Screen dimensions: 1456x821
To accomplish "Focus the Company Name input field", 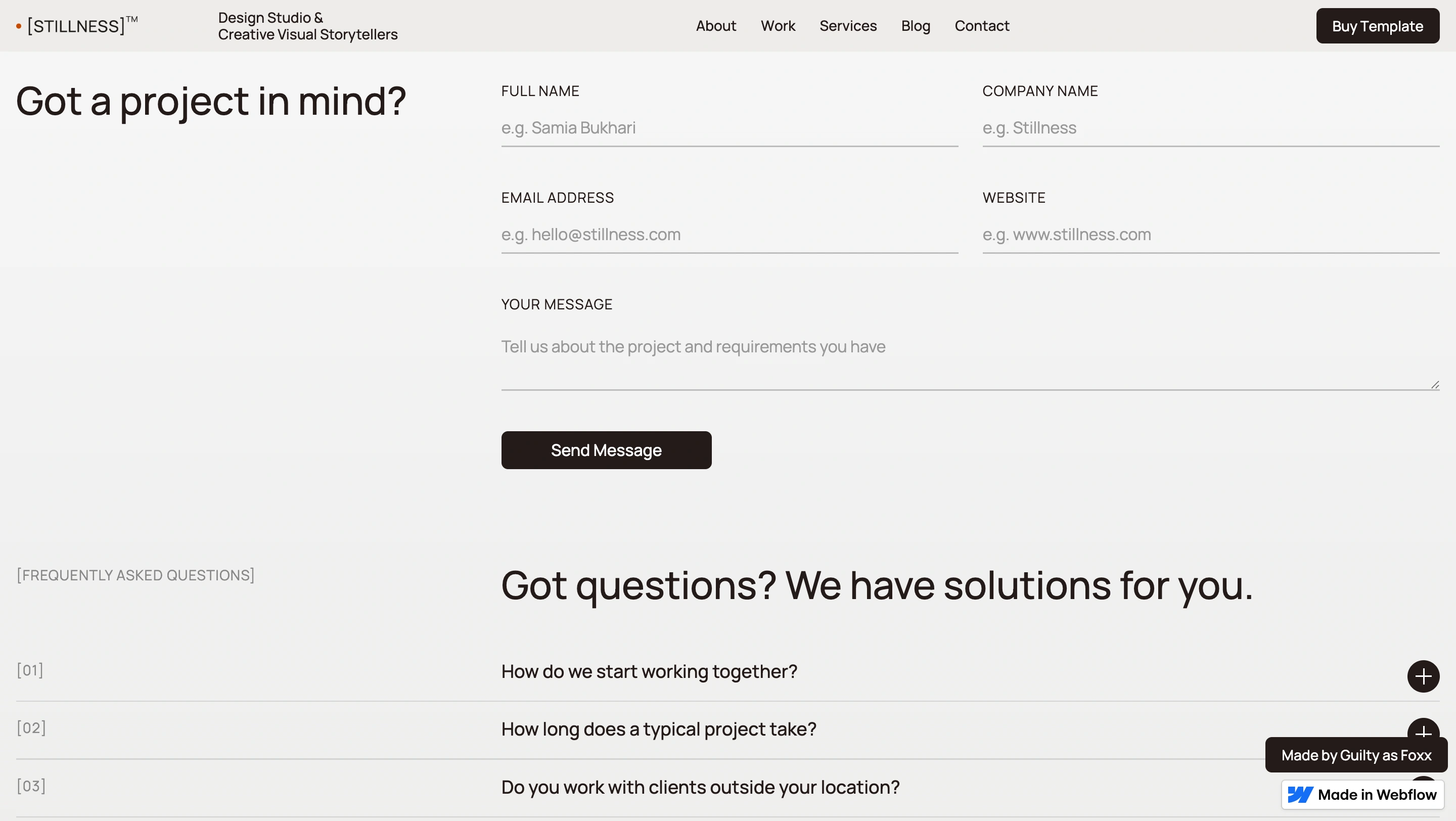I will tap(1211, 128).
